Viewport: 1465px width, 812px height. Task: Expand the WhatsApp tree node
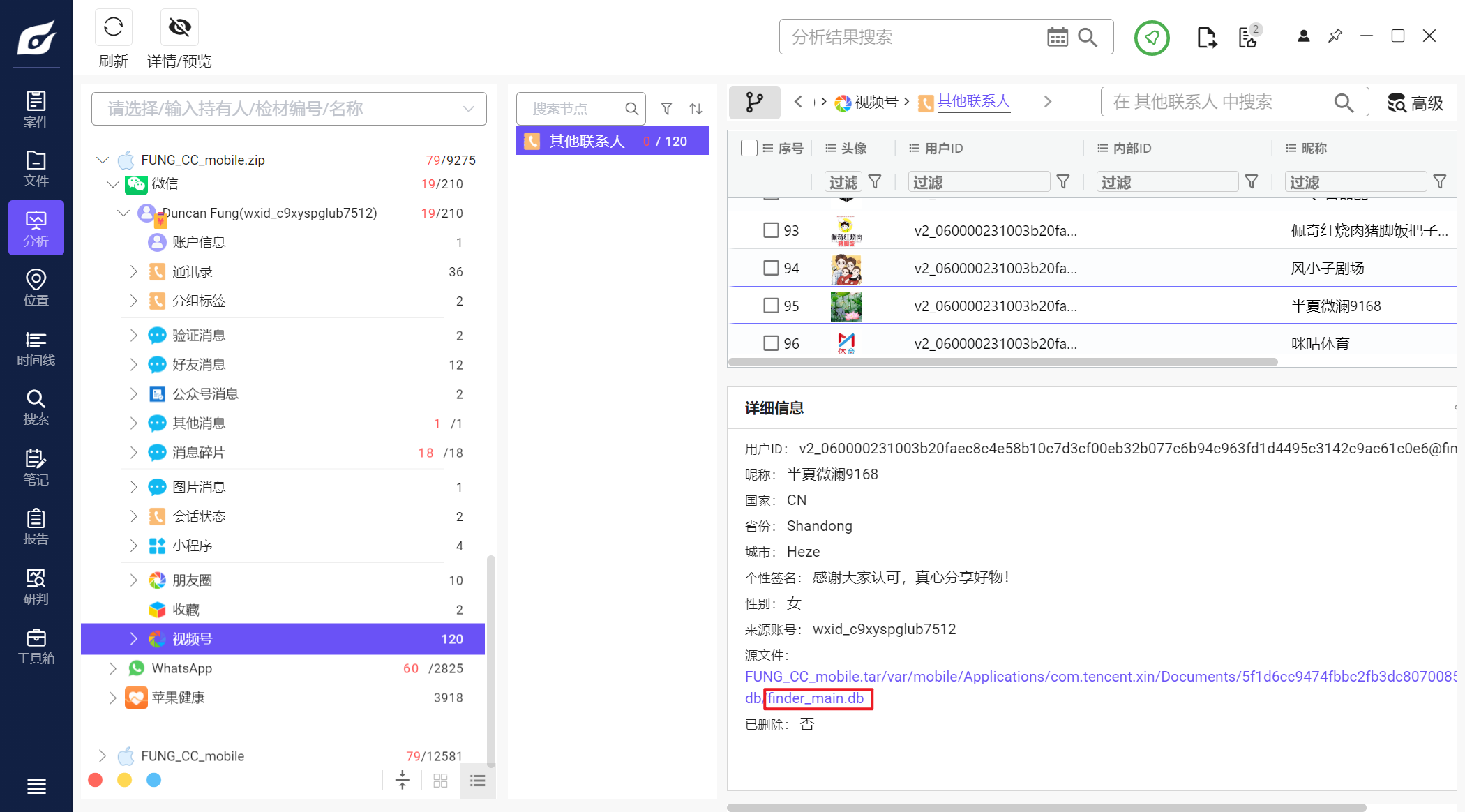112,668
